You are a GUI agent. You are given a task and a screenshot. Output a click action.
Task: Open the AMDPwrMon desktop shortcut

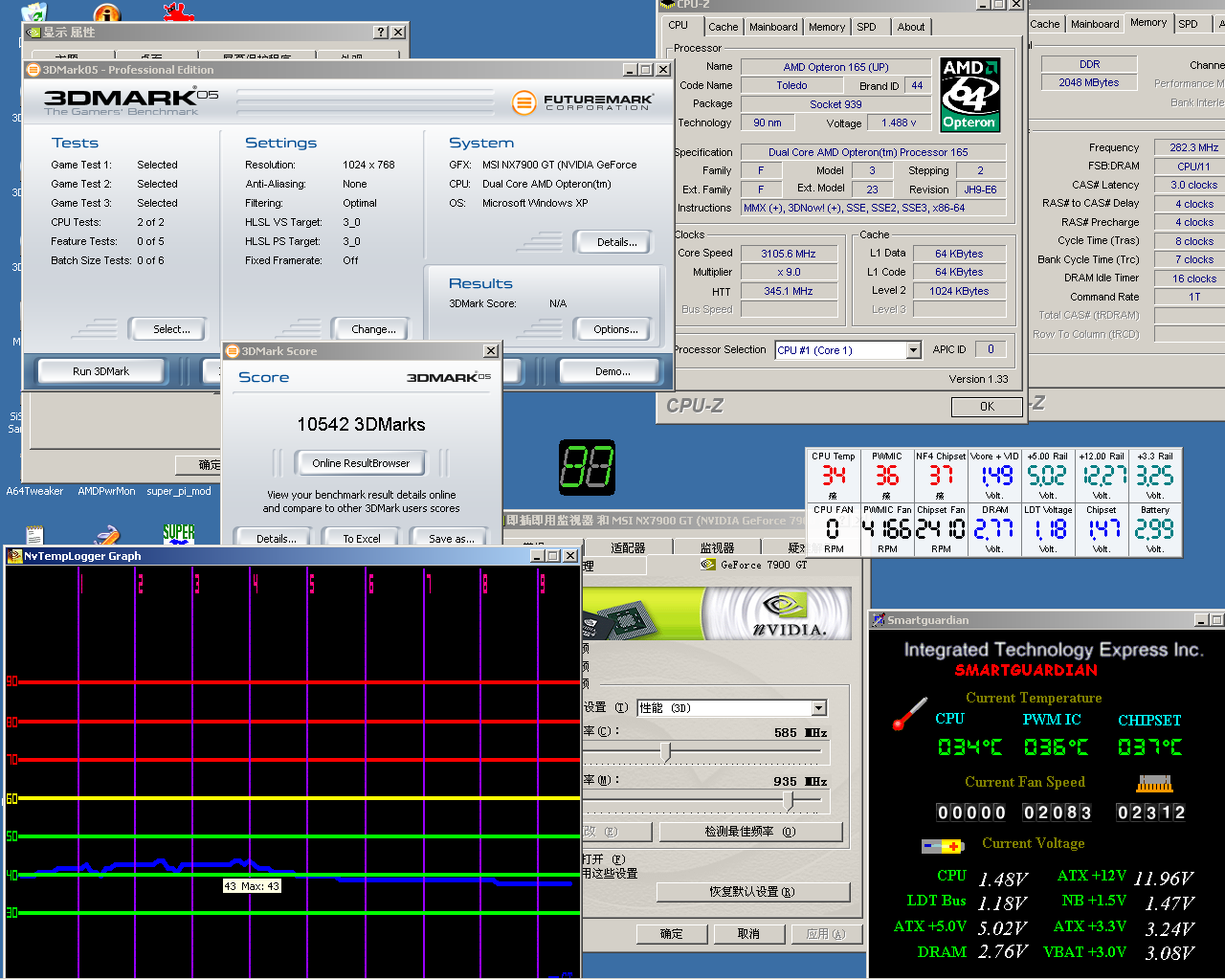(106, 492)
